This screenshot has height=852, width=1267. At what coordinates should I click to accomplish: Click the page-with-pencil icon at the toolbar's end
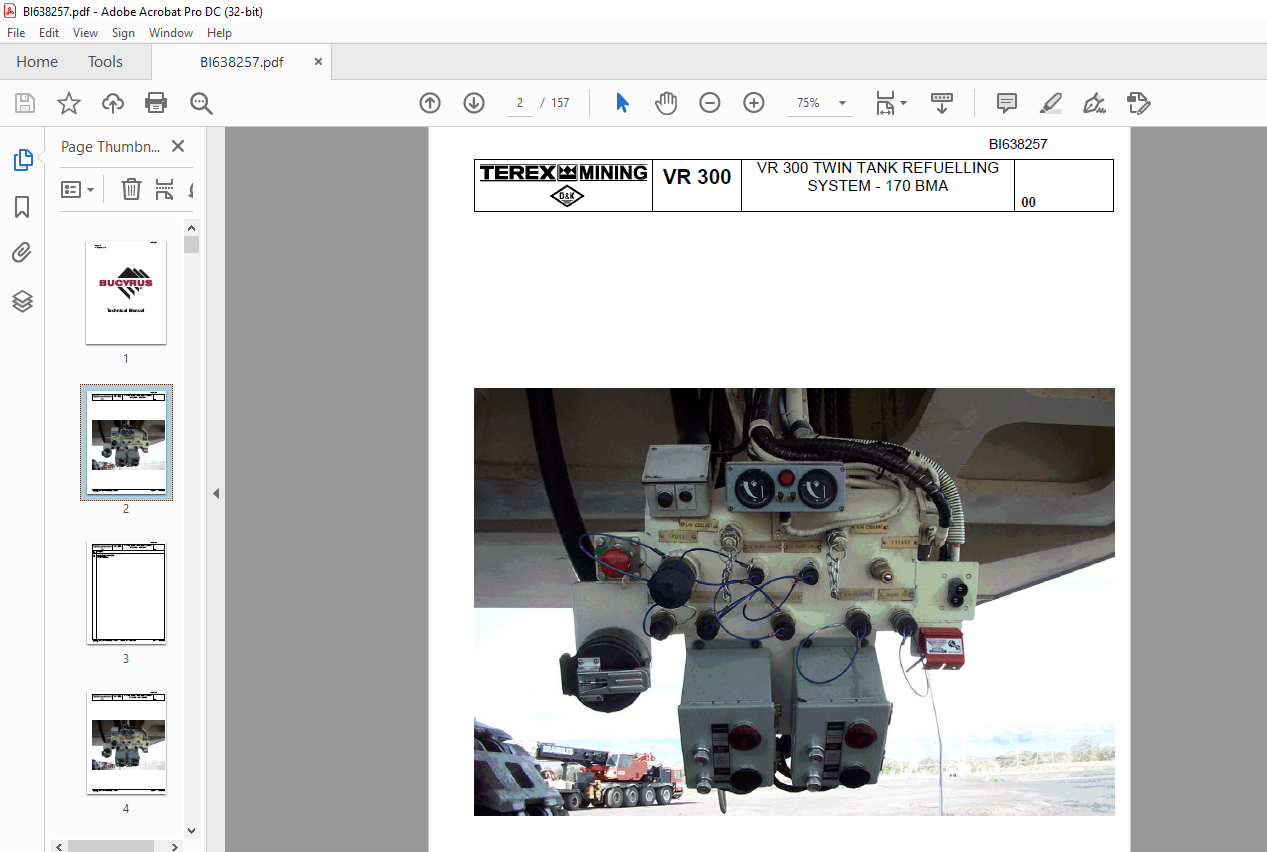[1139, 103]
